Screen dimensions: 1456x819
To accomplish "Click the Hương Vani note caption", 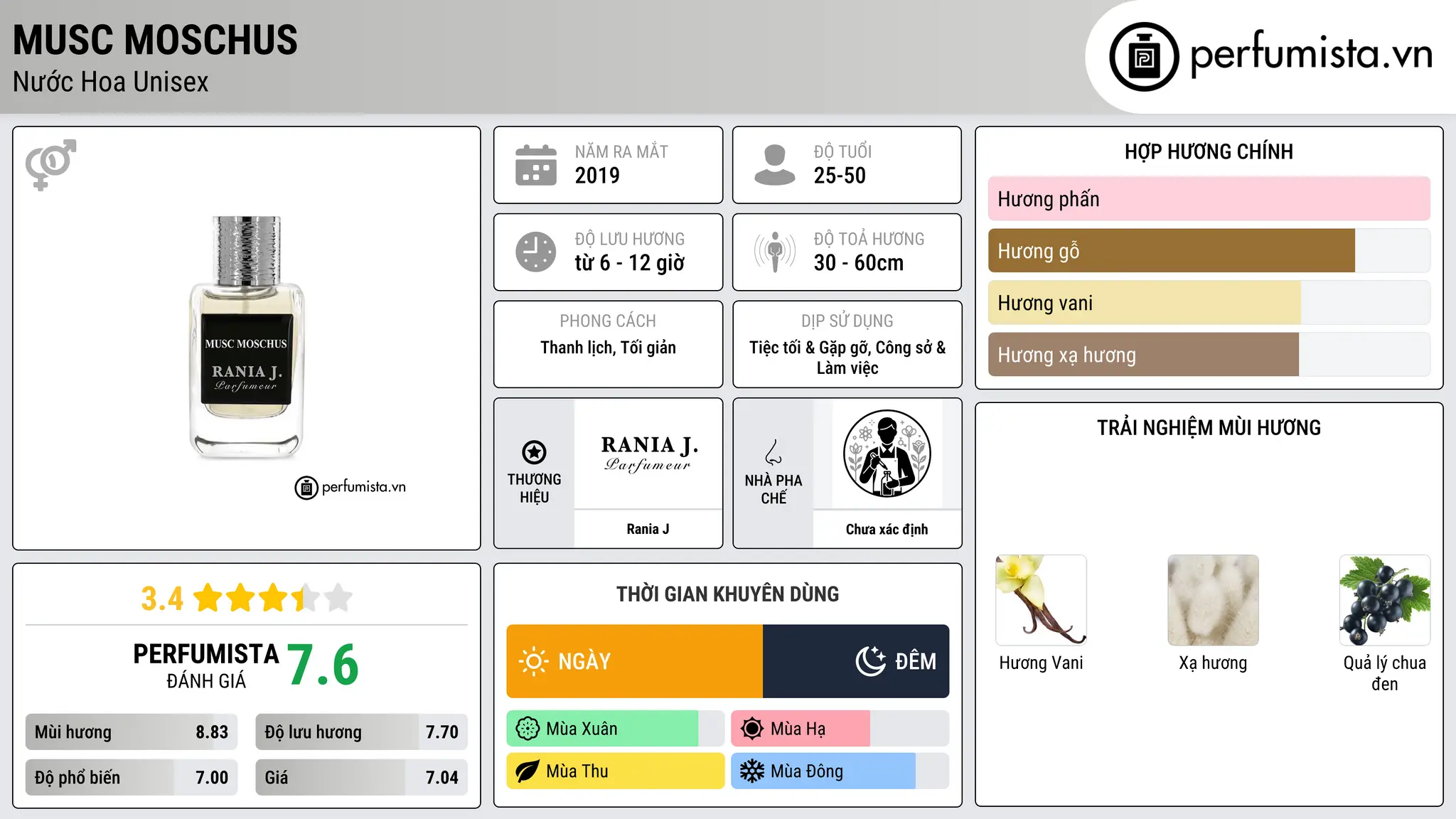I will click(x=1042, y=663).
